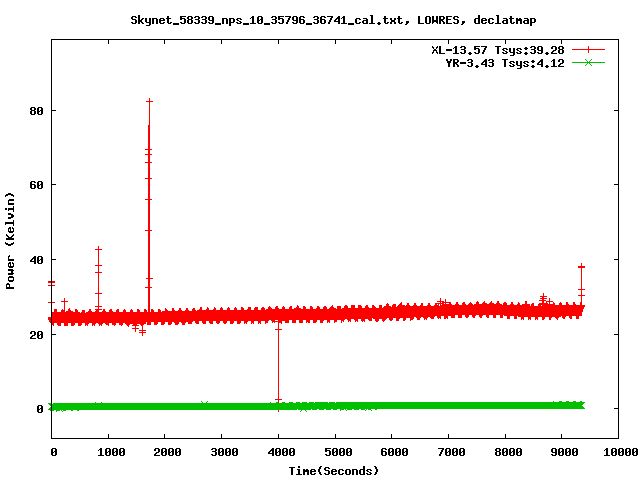Click the green legend line sample marker
Screen dimensions: 640x480
pyautogui.click(x=588, y=63)
